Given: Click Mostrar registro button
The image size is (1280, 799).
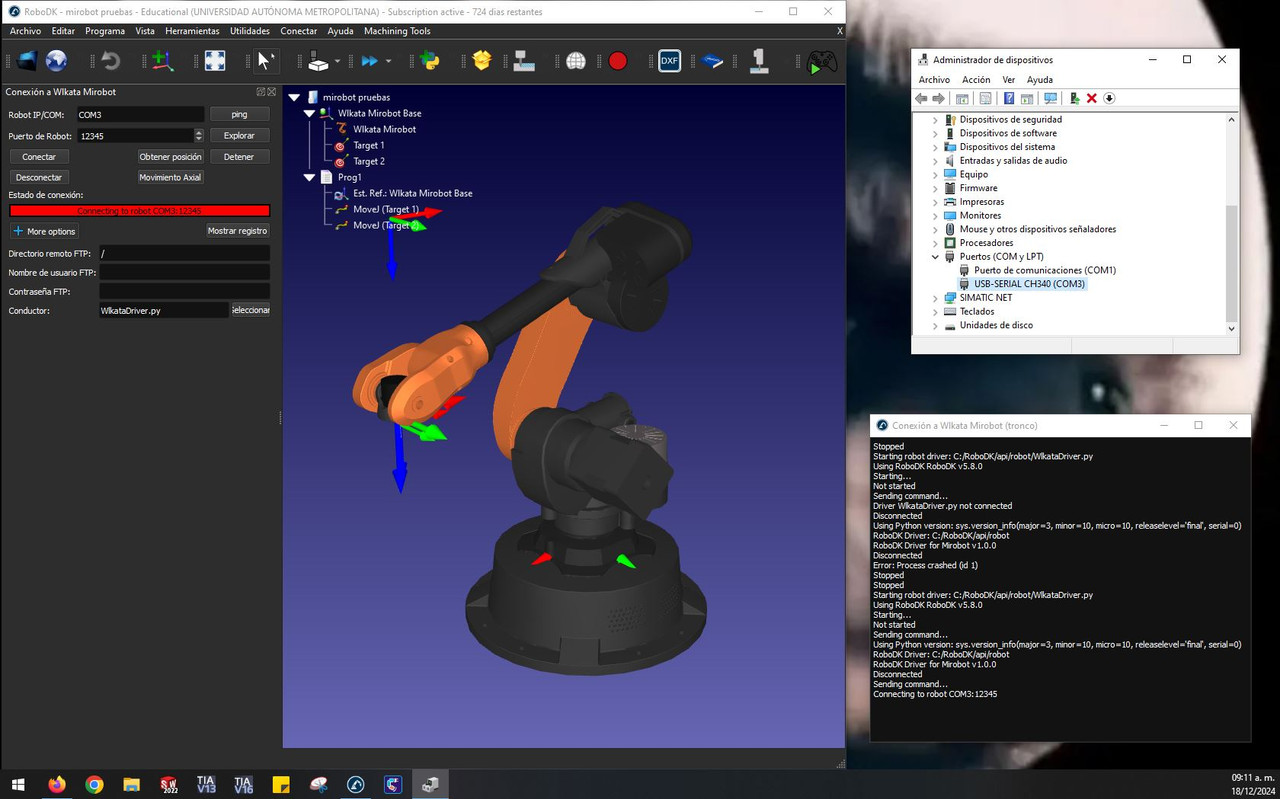Looking at the screenshot, I should (x=237, y=231).
